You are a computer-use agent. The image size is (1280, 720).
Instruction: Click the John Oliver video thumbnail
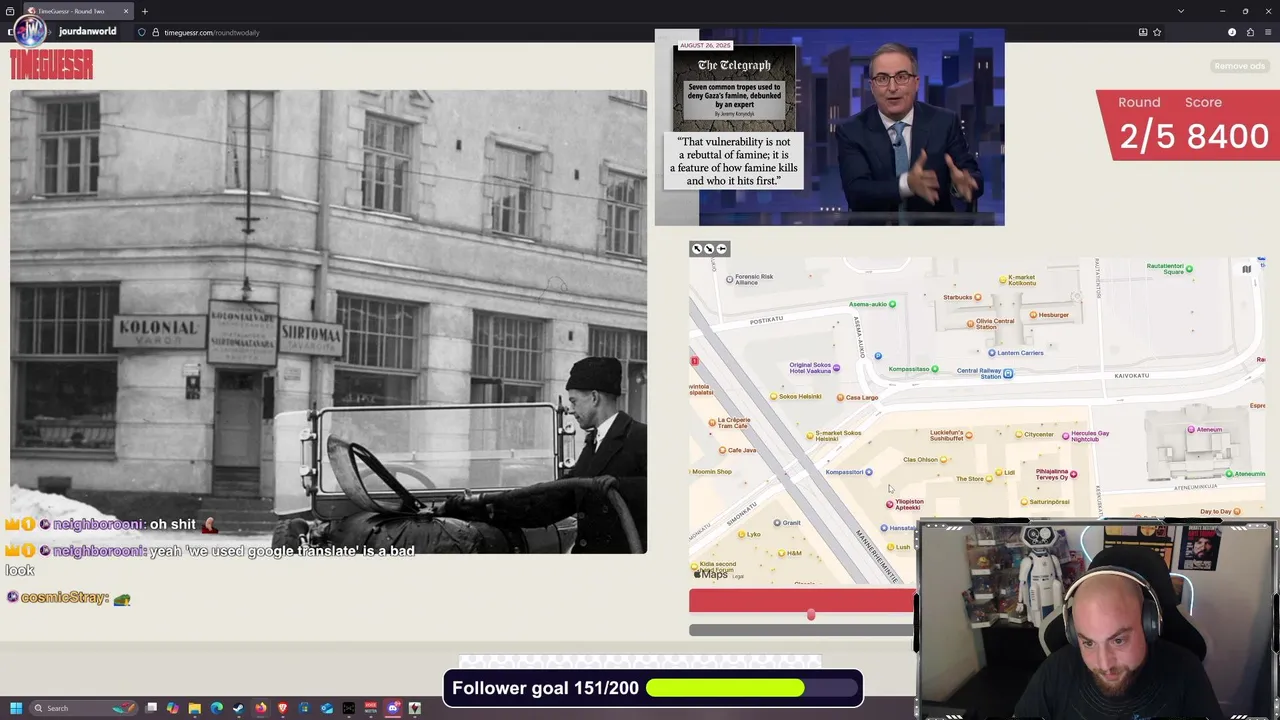[829, 127]
